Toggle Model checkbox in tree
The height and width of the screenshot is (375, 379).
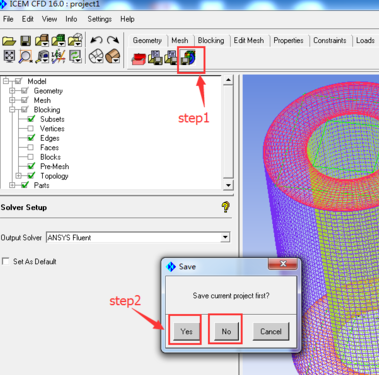[x=19, y=81]
